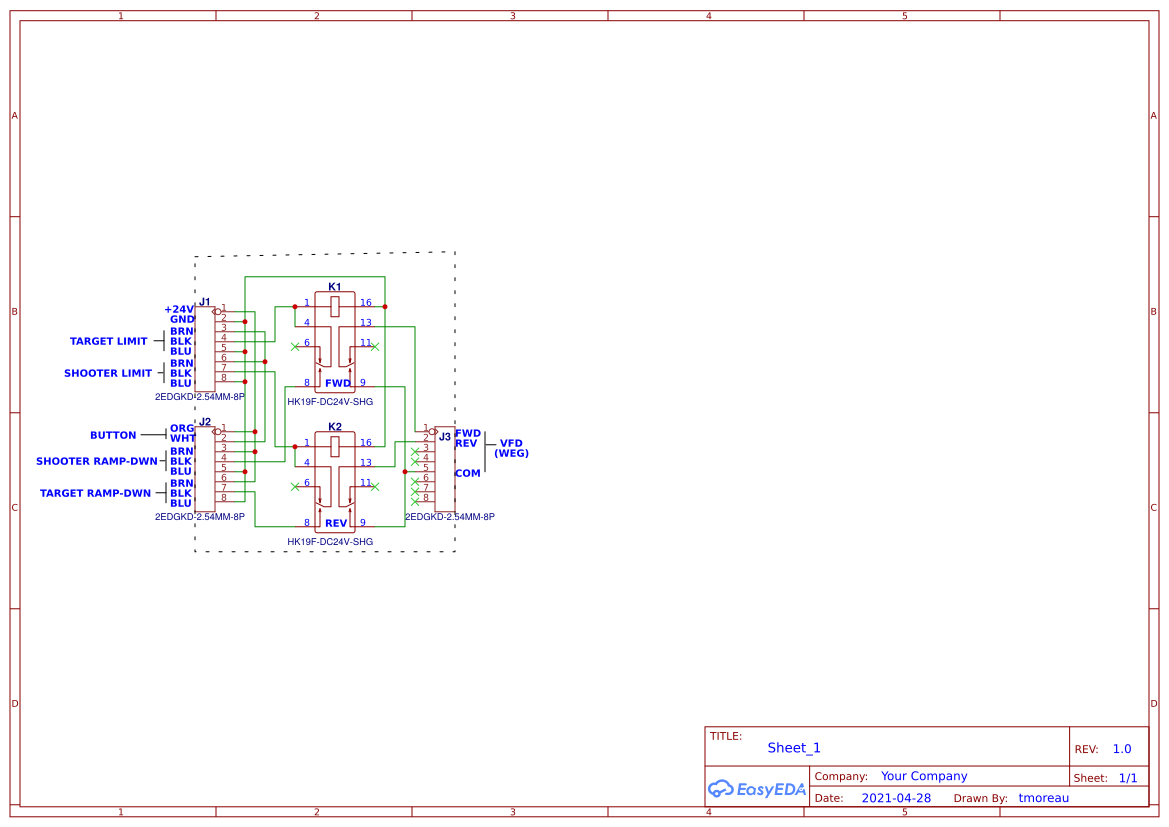Click the no-connect cross on K1 pin 6
Screen dimensions: 1169x827
(295, 345)
